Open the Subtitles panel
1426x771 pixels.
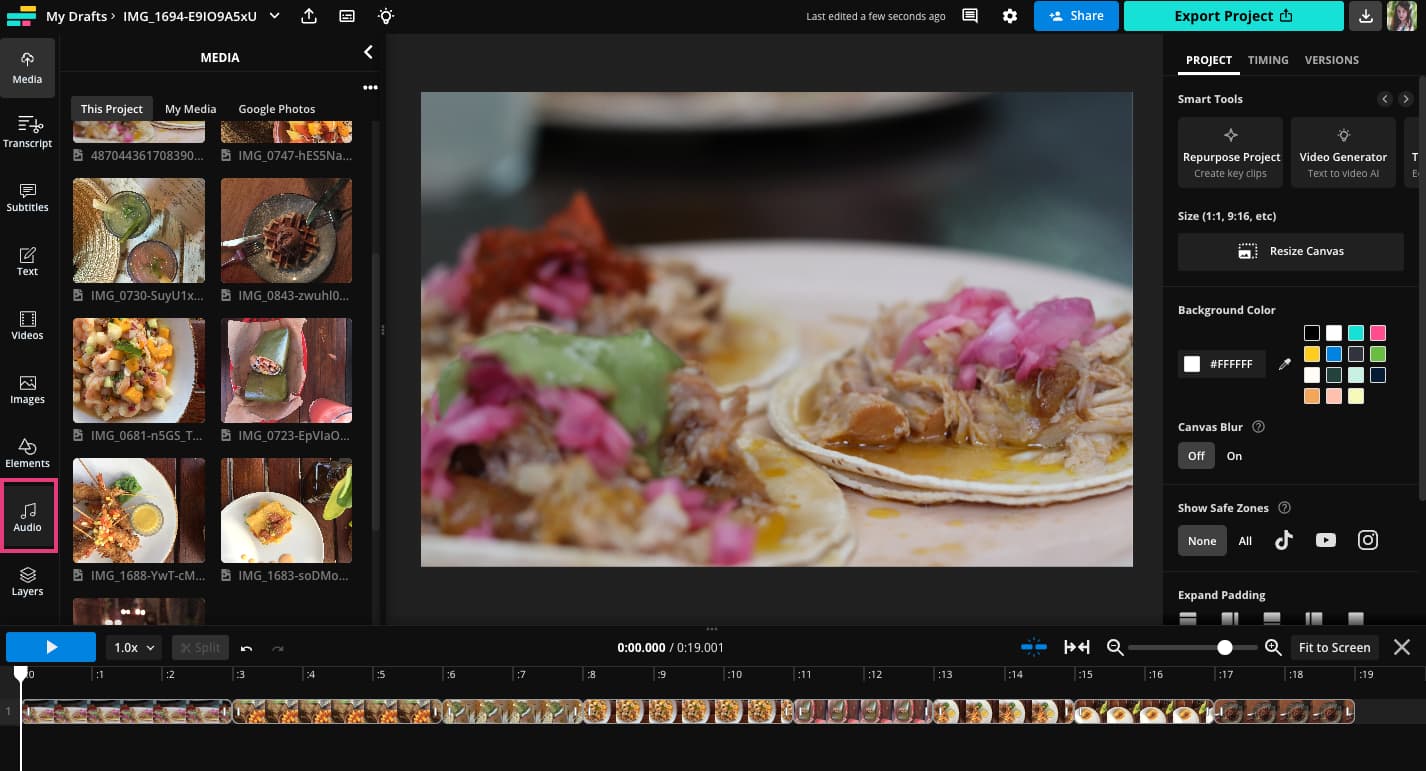tap(27, 196)
